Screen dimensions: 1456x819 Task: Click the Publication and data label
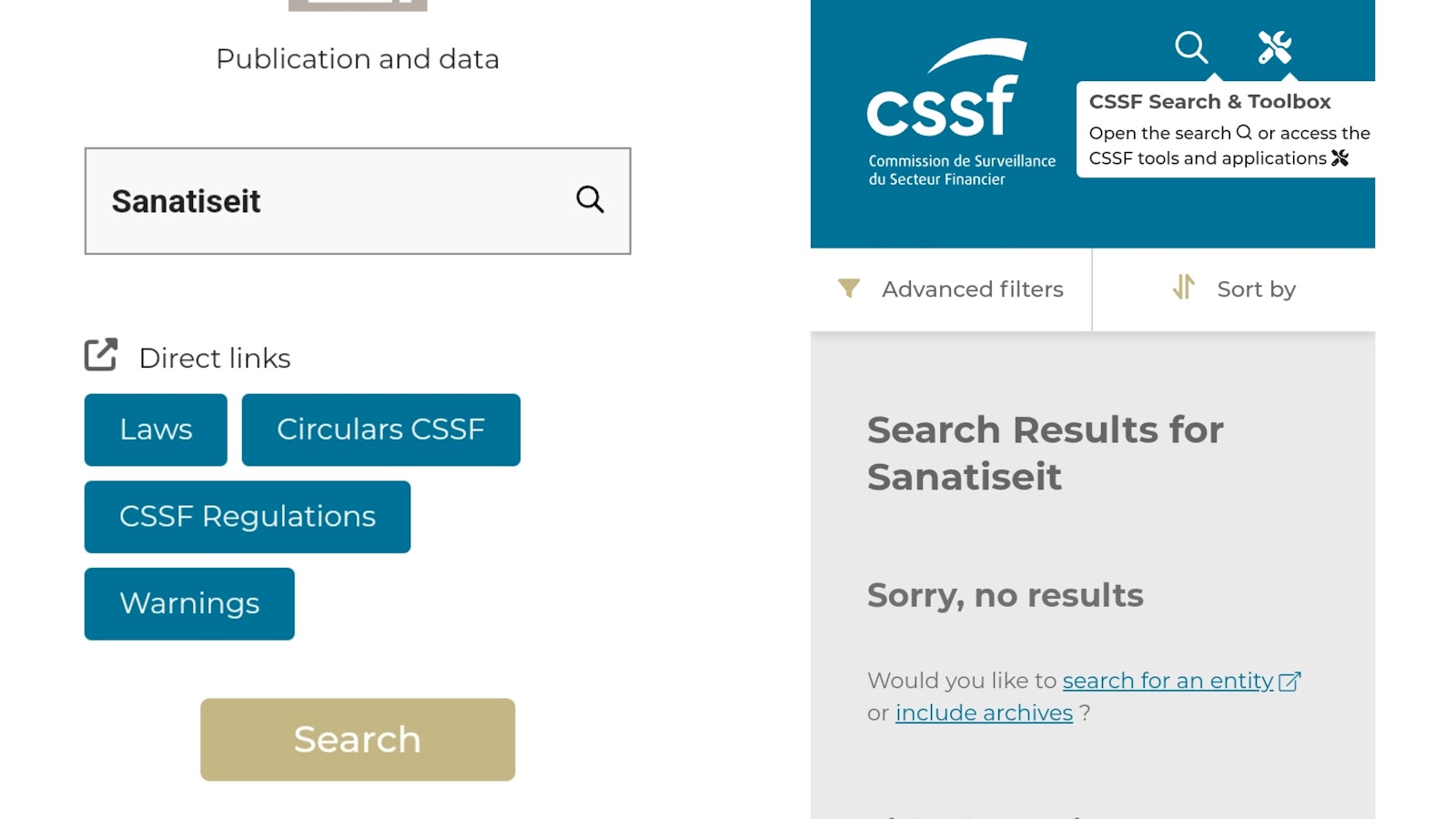pyautogui.click(x=358, y=59)
